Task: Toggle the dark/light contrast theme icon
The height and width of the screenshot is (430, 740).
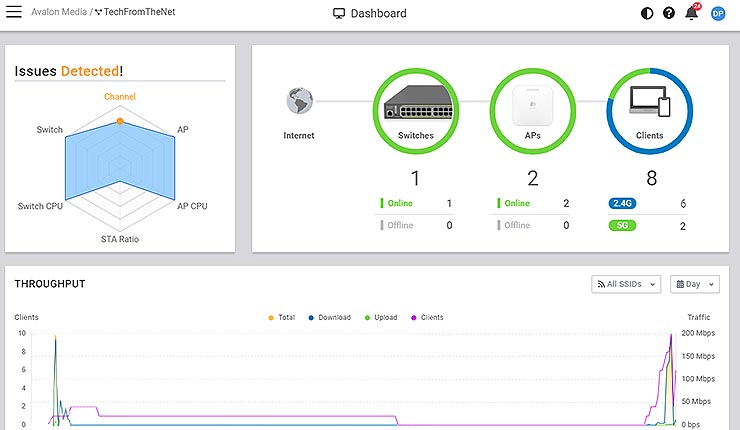Action: pyautogui.click(x=647, y=14)
